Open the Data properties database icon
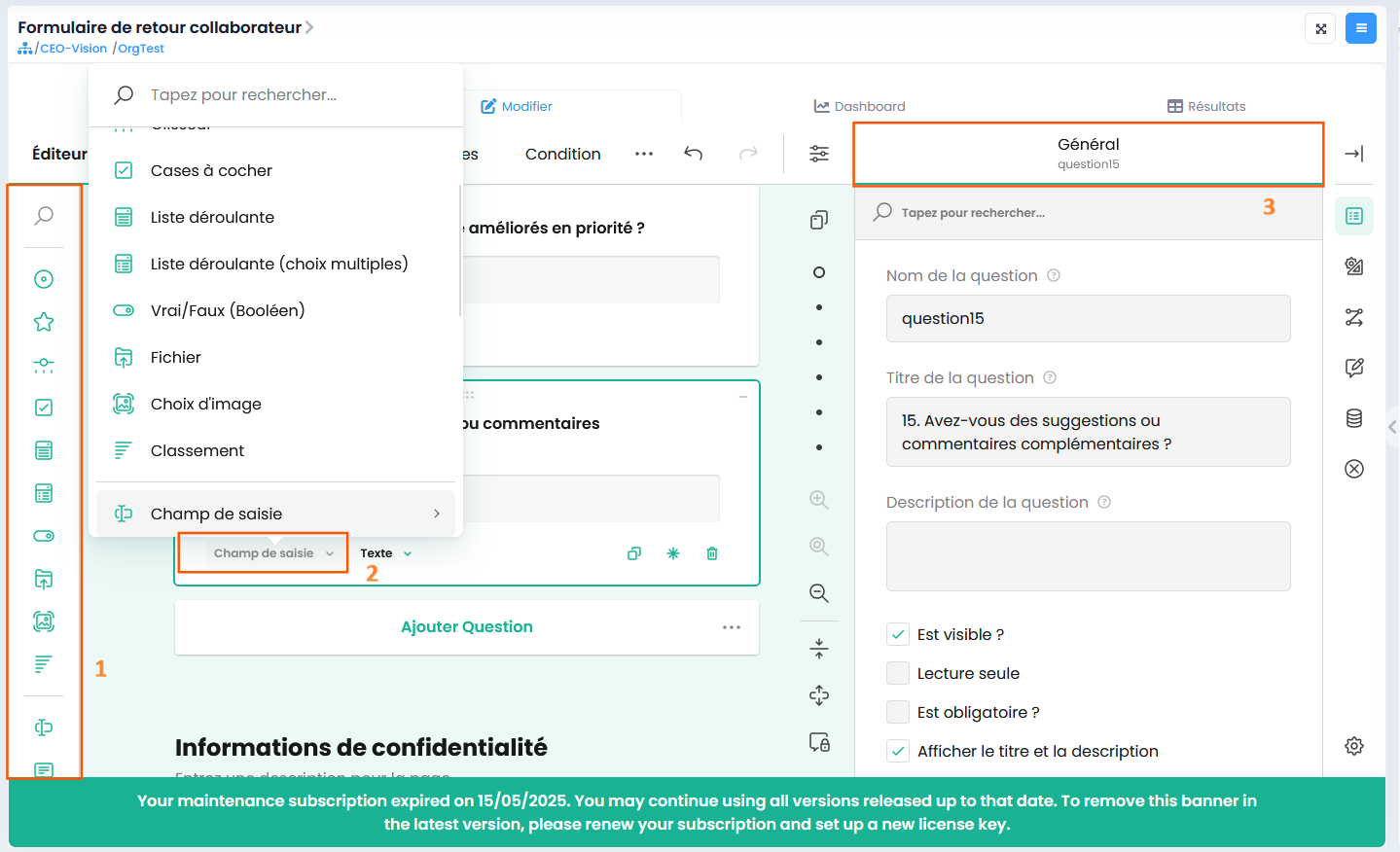1400x852 pixels. [1354, 418]
